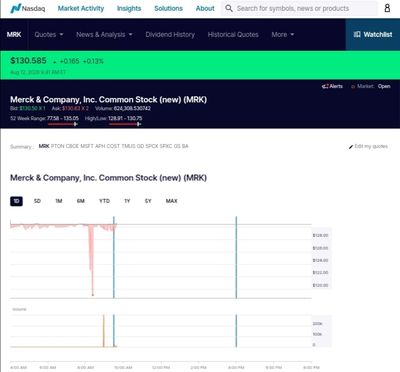Click COST in summary quotes list
Screen dimensions: 400x372
pyautogui.click(x=113, y=146)
